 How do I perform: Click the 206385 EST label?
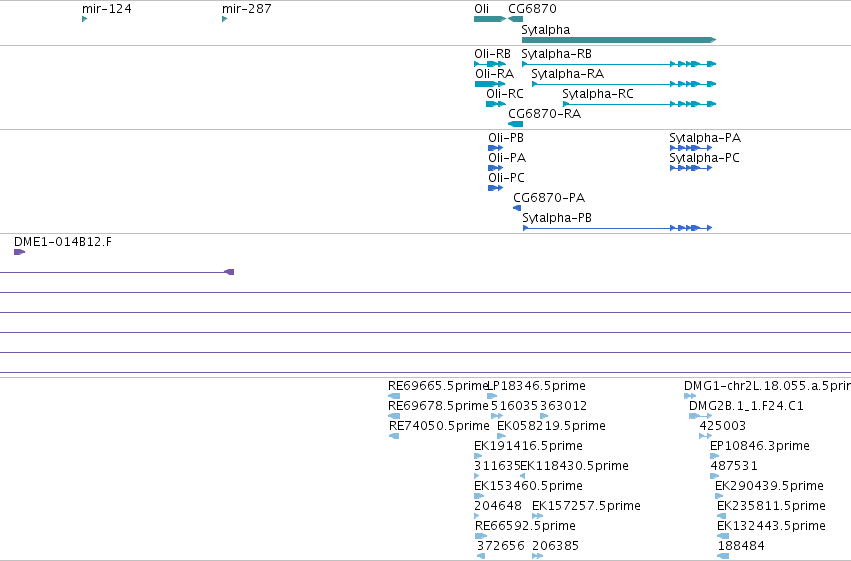tap(555, 546)
